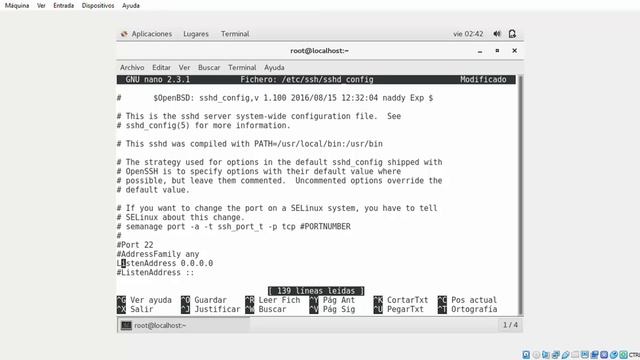Click the notification icon next to the volume
This screenshot has width=640, height=360.
tap(512, 34)
